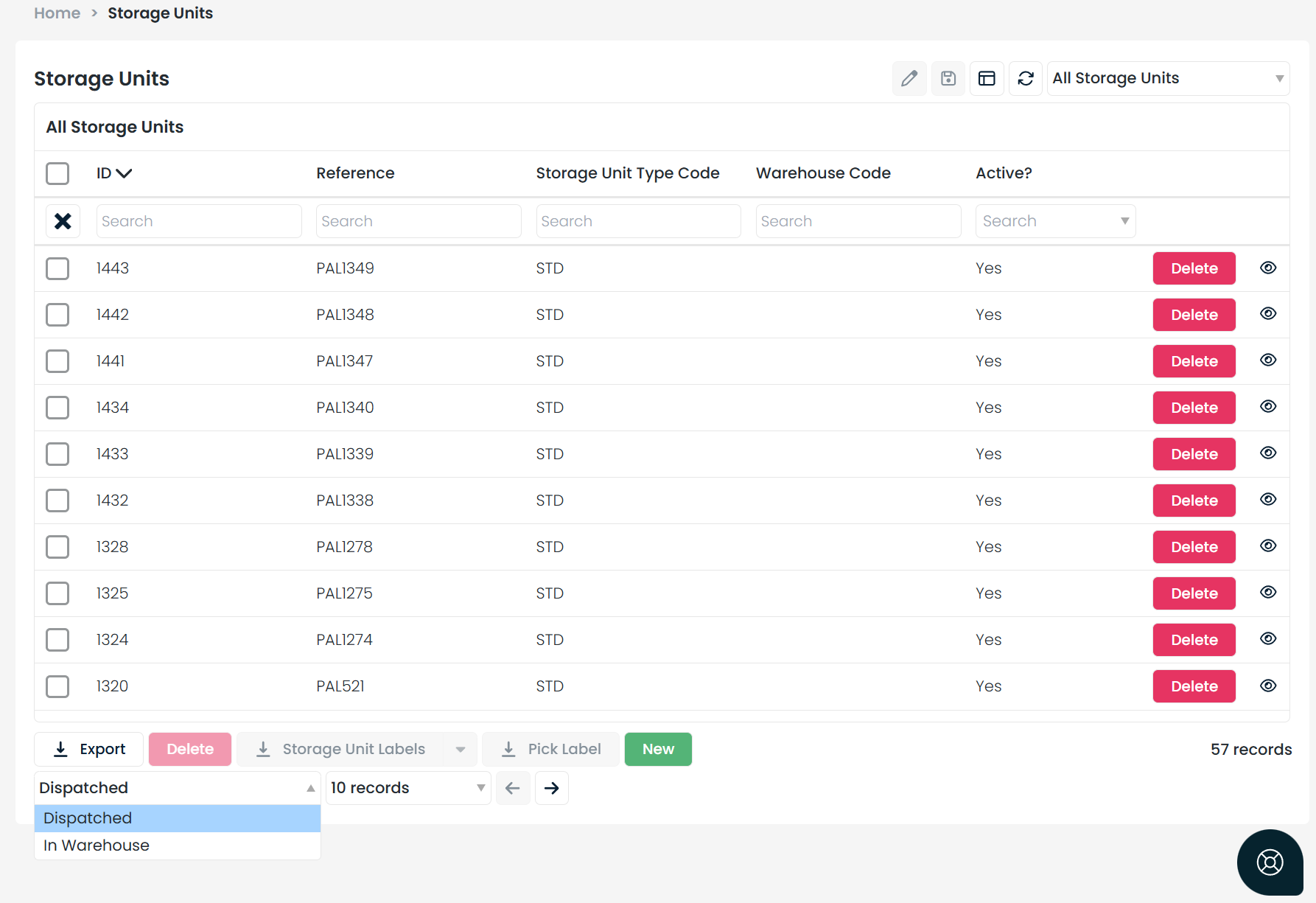Click the Reference search field
1316x903 pixels.
(x=419, y=221)
